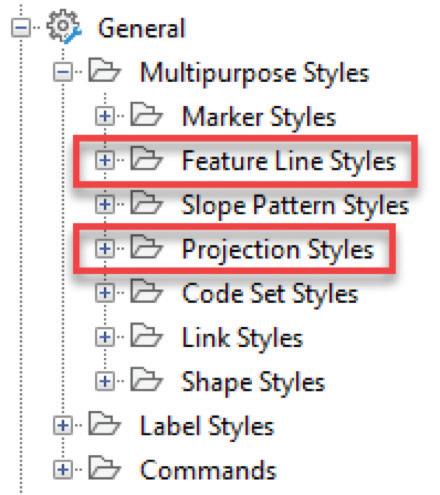Expand the Commands node
The width and height of the screenshot is (440, 495).
[x=63, y=469]
